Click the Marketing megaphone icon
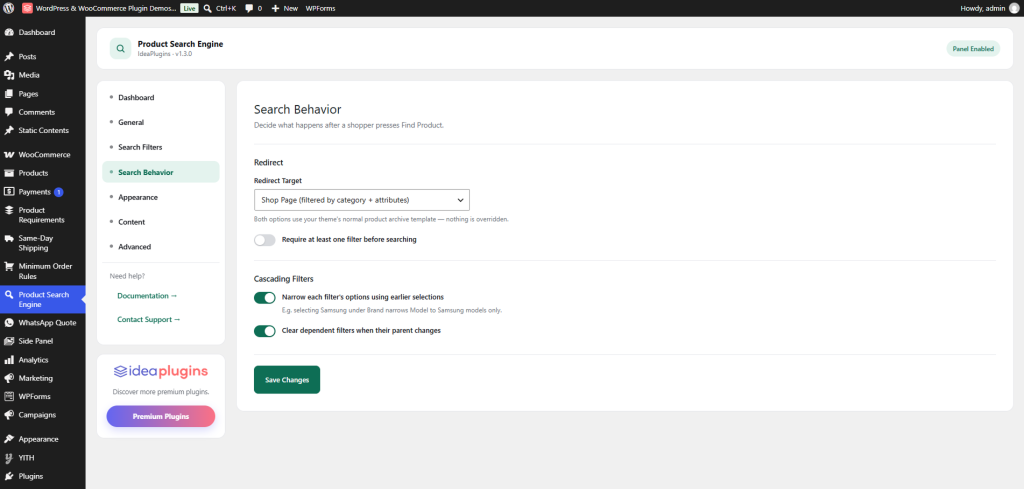The image size is (1024, 489). click(x=9, y=378)
